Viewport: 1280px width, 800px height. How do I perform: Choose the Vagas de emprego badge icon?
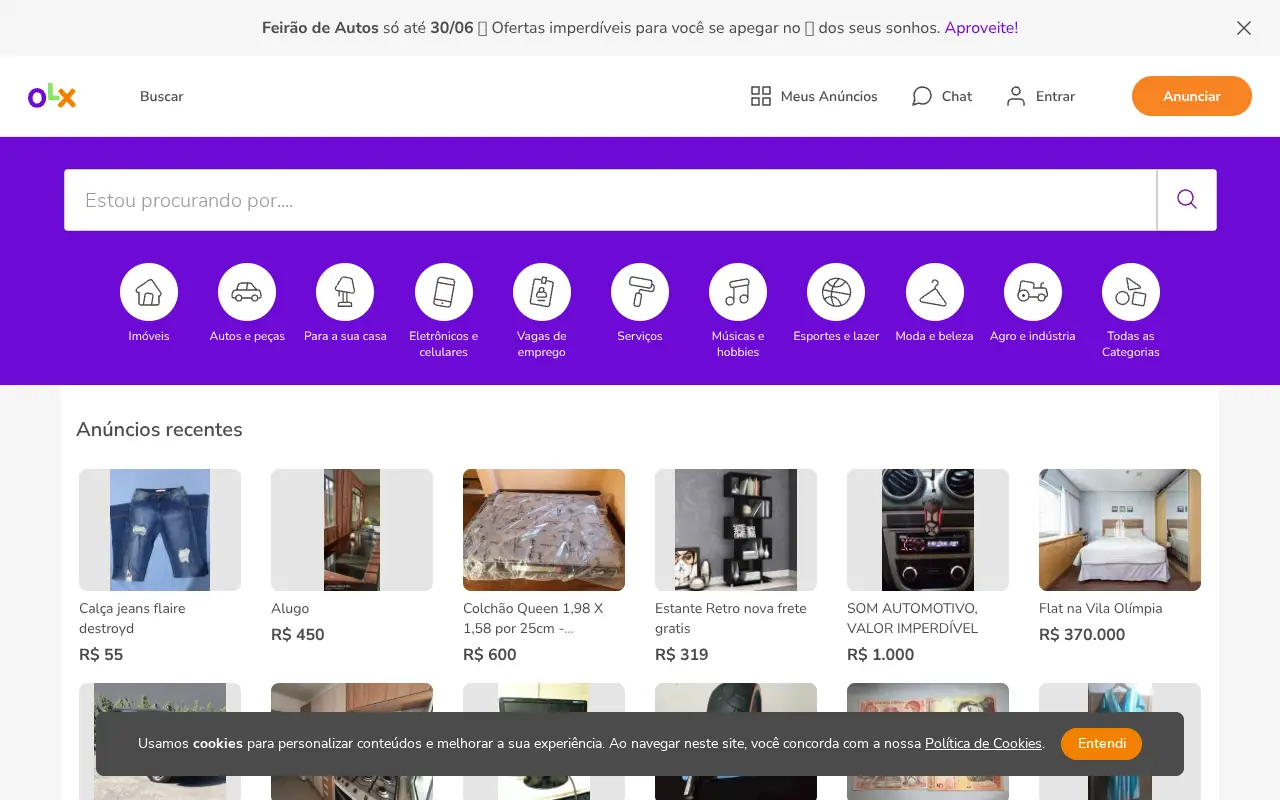542,292
